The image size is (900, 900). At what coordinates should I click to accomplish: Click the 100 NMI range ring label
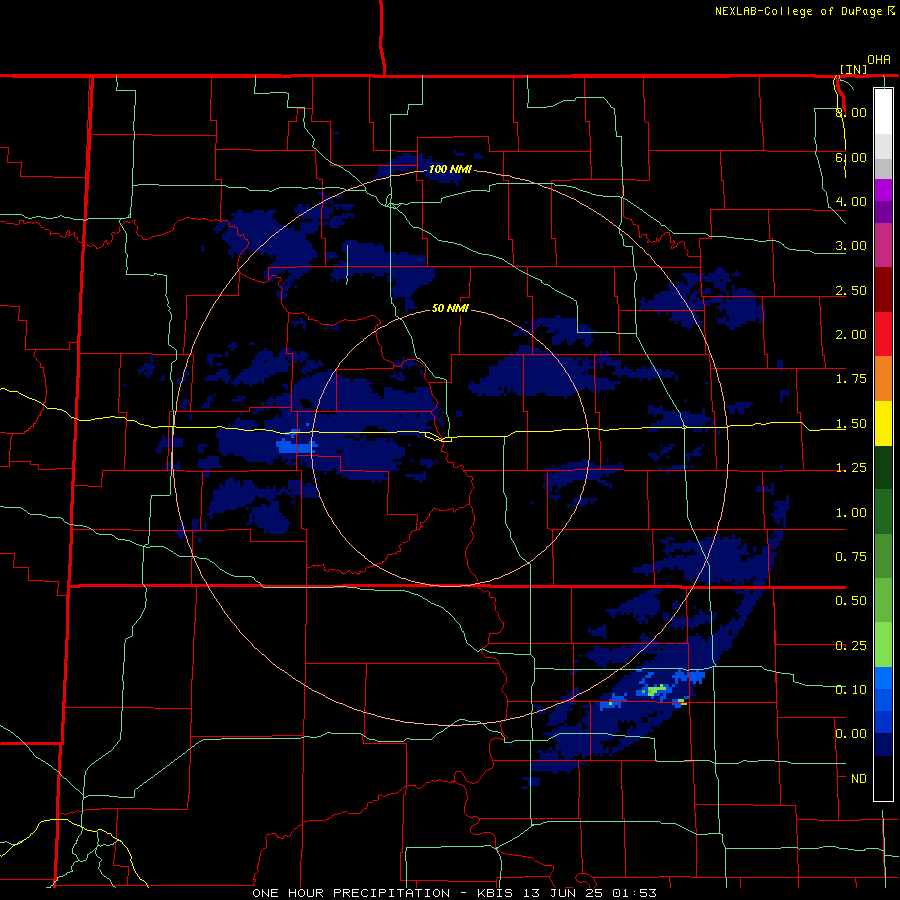pos(450,169)
